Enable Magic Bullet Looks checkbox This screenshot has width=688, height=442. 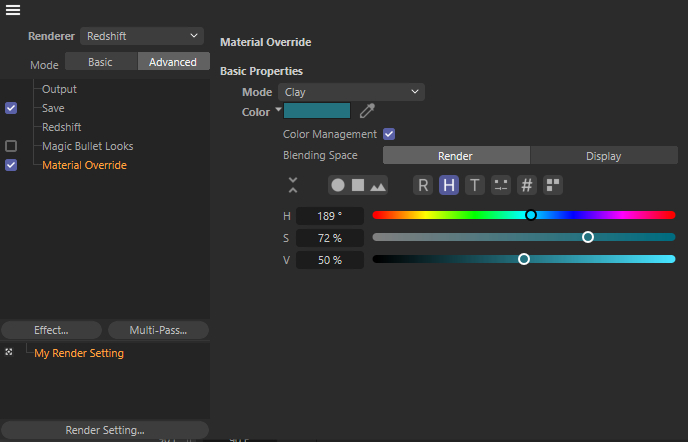[x=11, y=146]
